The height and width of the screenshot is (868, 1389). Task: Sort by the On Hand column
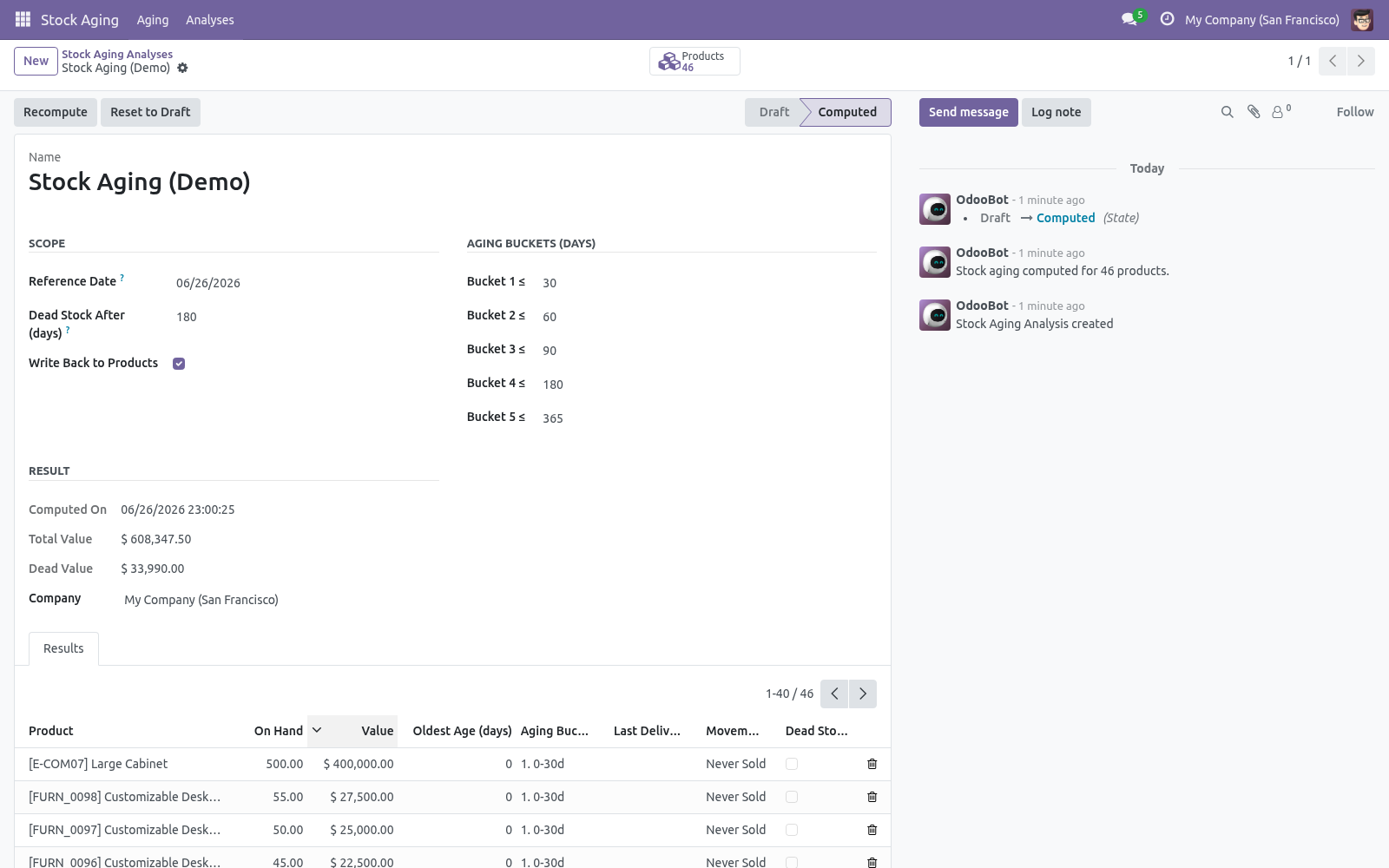278,731
